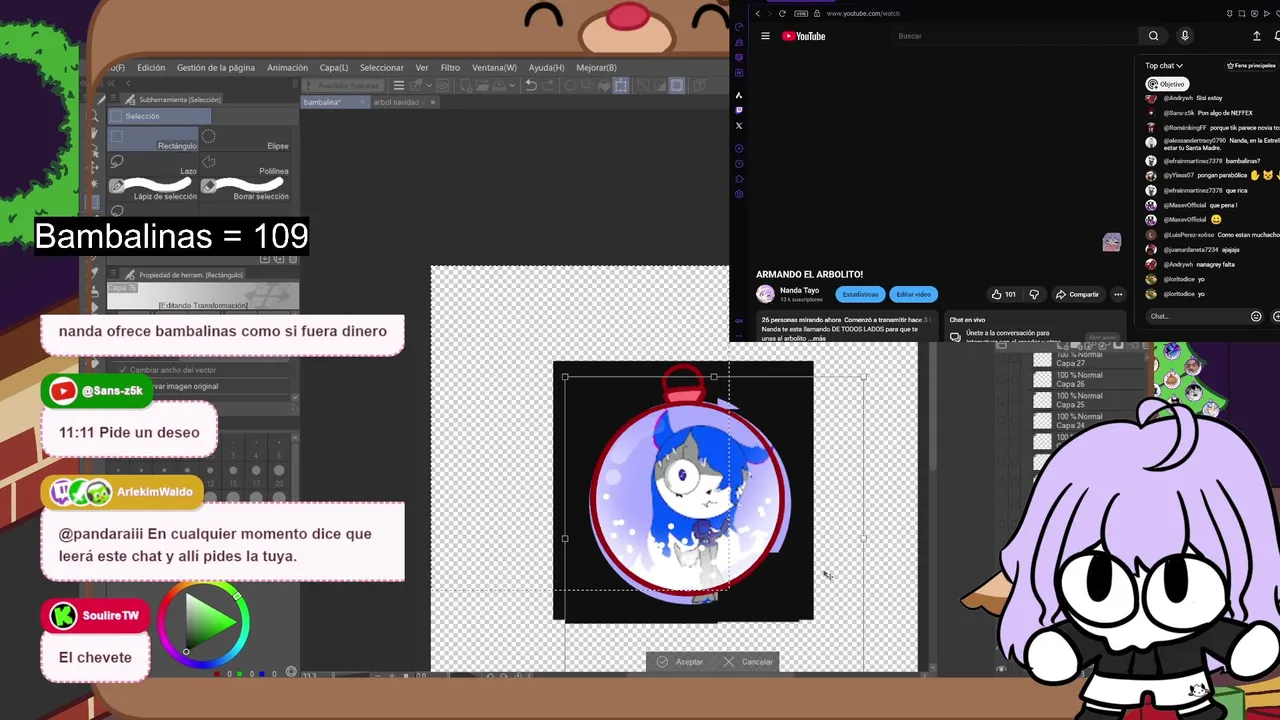
Task: Open the Animación menu
Action: (287, 68)
